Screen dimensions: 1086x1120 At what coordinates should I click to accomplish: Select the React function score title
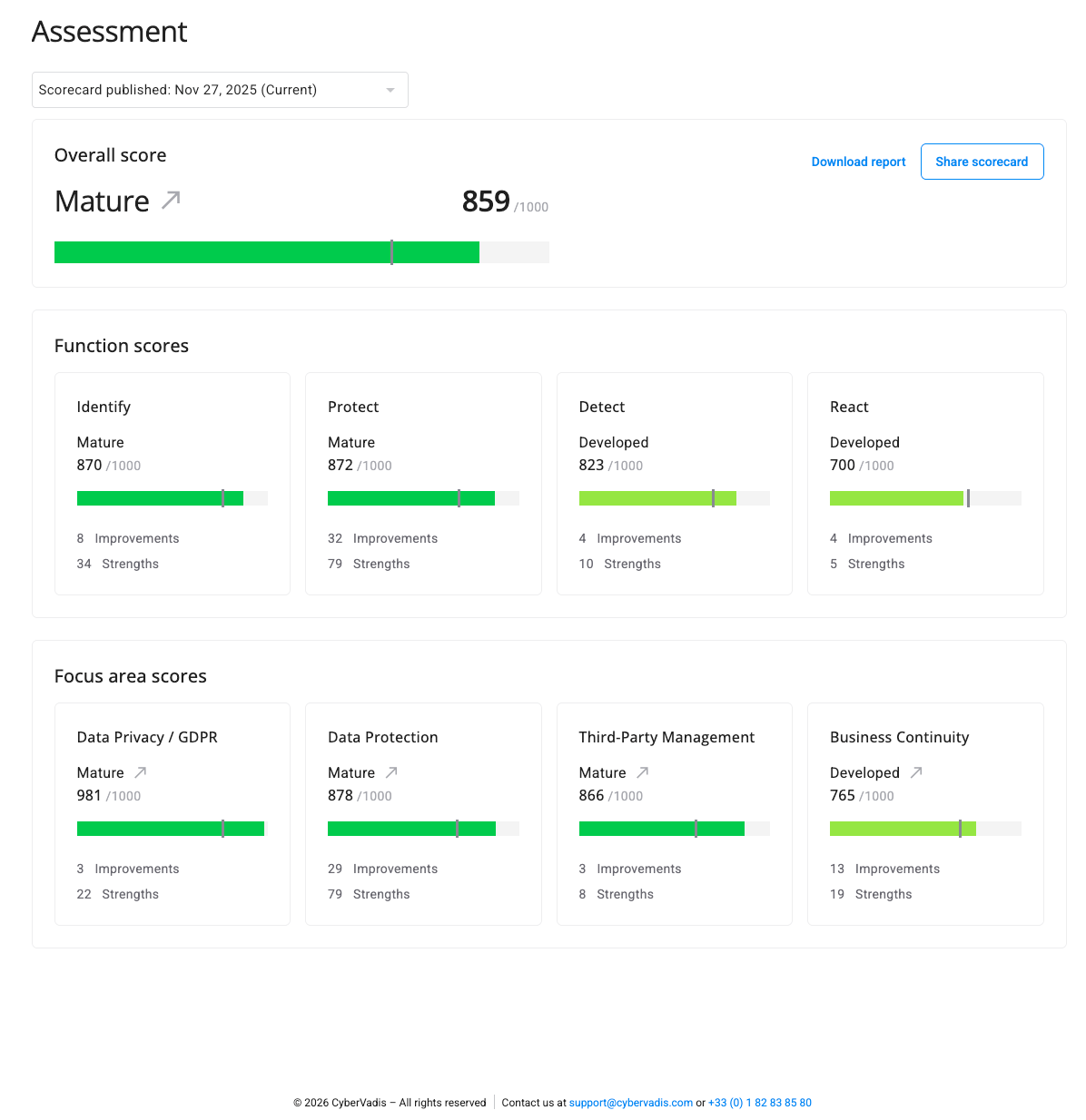click(x=849, y=407)
